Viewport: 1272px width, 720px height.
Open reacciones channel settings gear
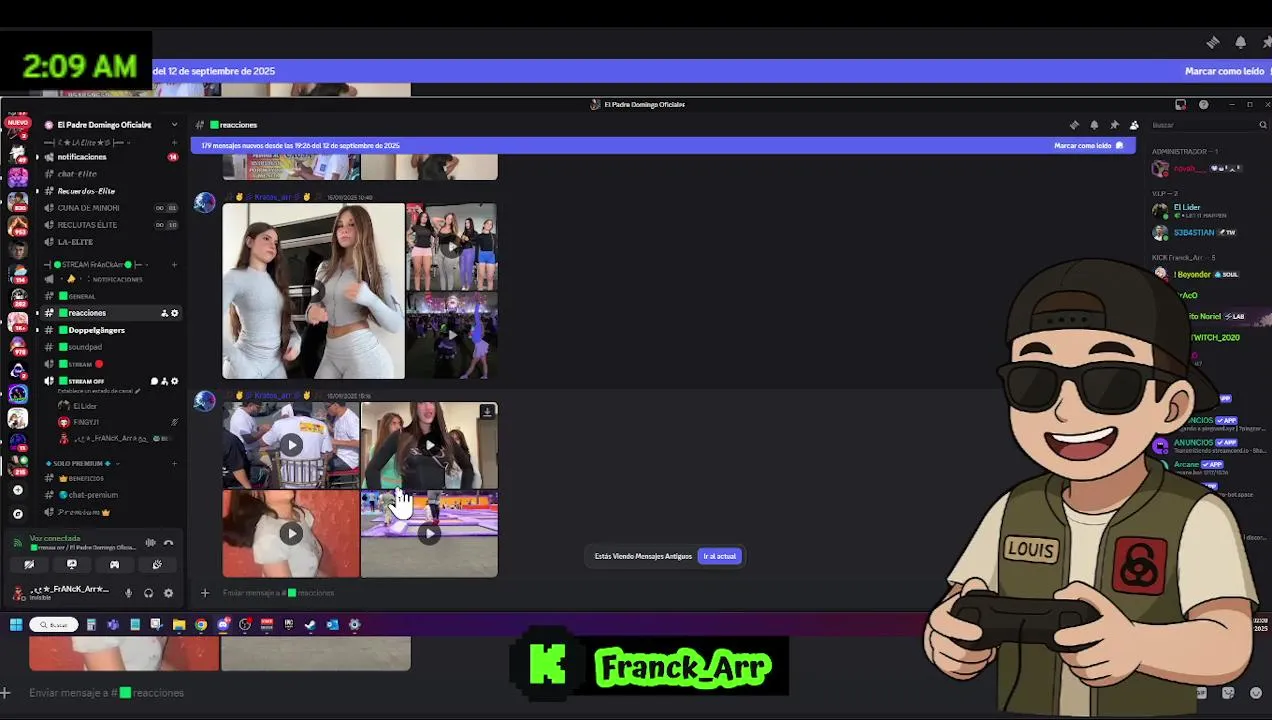click(175, 313)
